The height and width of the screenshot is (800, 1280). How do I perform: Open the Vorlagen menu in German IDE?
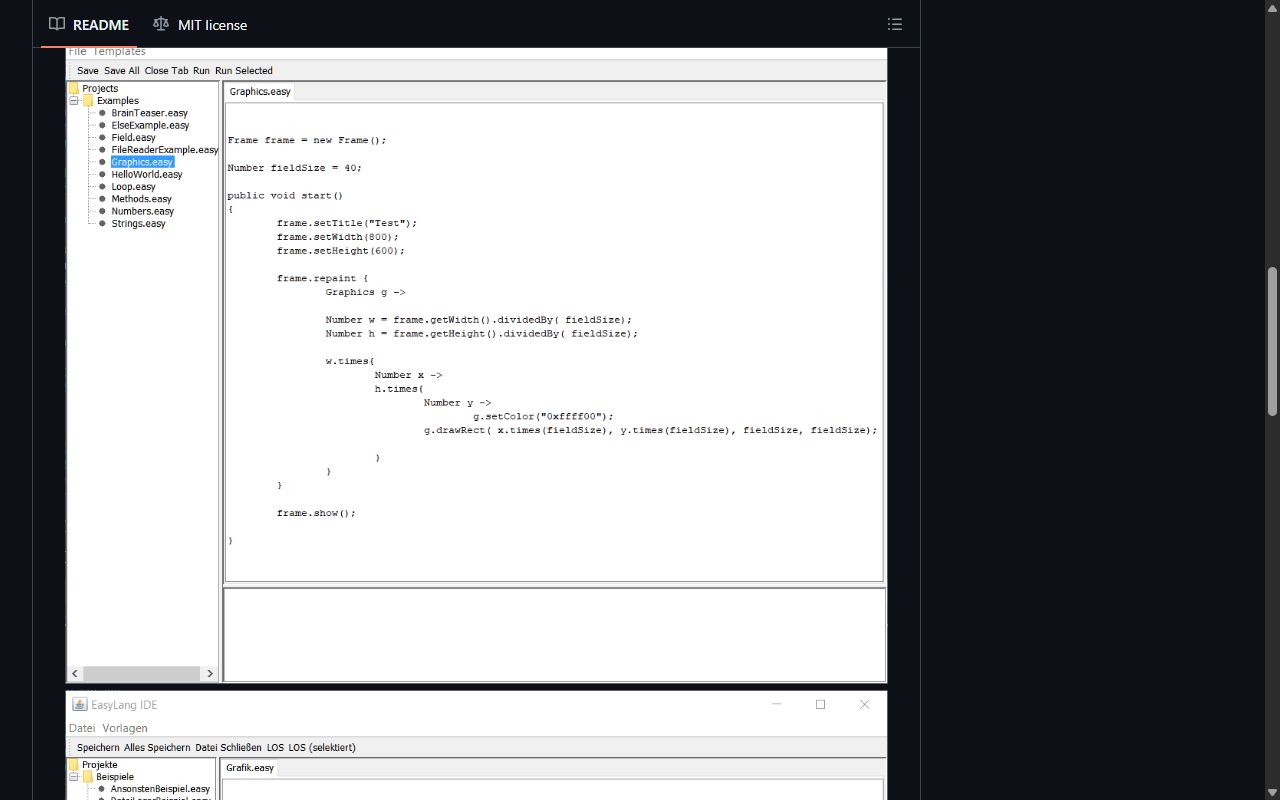point(125,728)
